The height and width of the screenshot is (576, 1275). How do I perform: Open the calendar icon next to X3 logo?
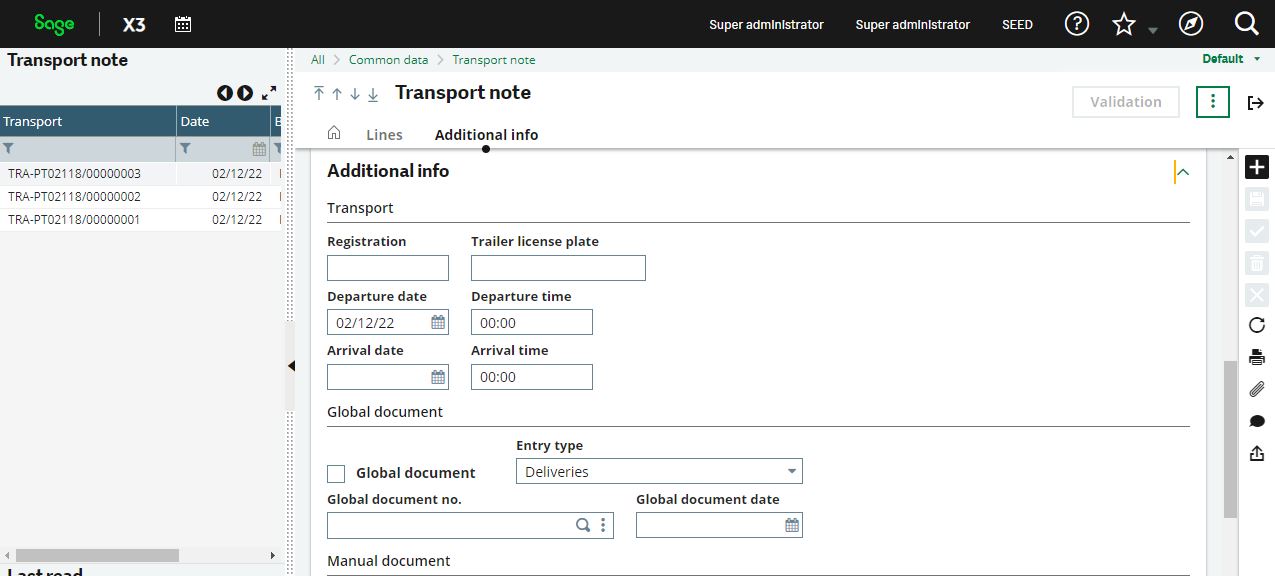tap(183, 24)
